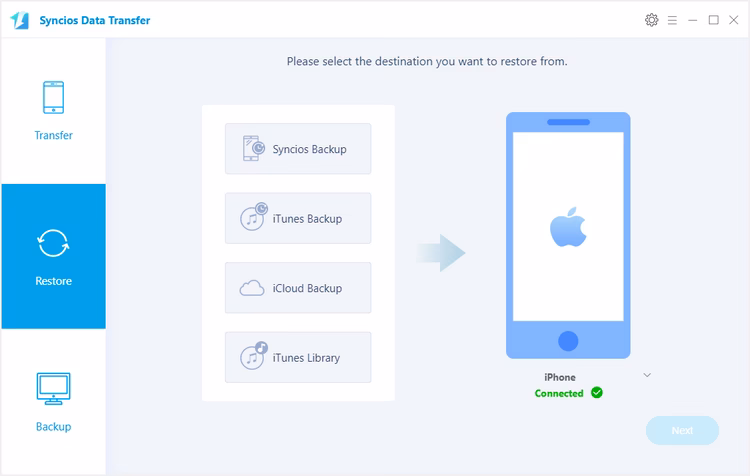Click the Syncios logo icon
The image size is (750, 476).
(x=20, y=20)
